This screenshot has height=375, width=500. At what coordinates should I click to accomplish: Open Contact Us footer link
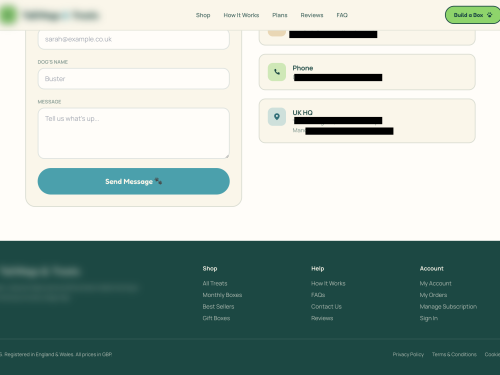pyautogui.click(x=326, y=307)
